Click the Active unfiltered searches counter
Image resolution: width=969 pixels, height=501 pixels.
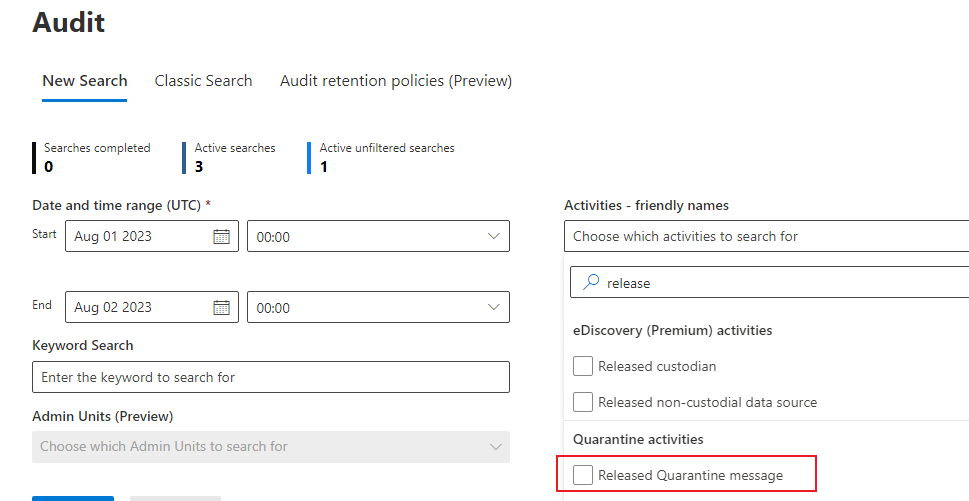point(386,157)
